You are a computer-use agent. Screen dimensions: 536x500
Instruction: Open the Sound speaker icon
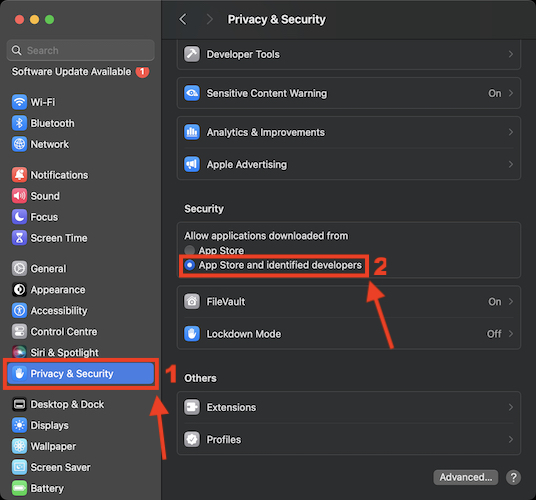[19, 196]
